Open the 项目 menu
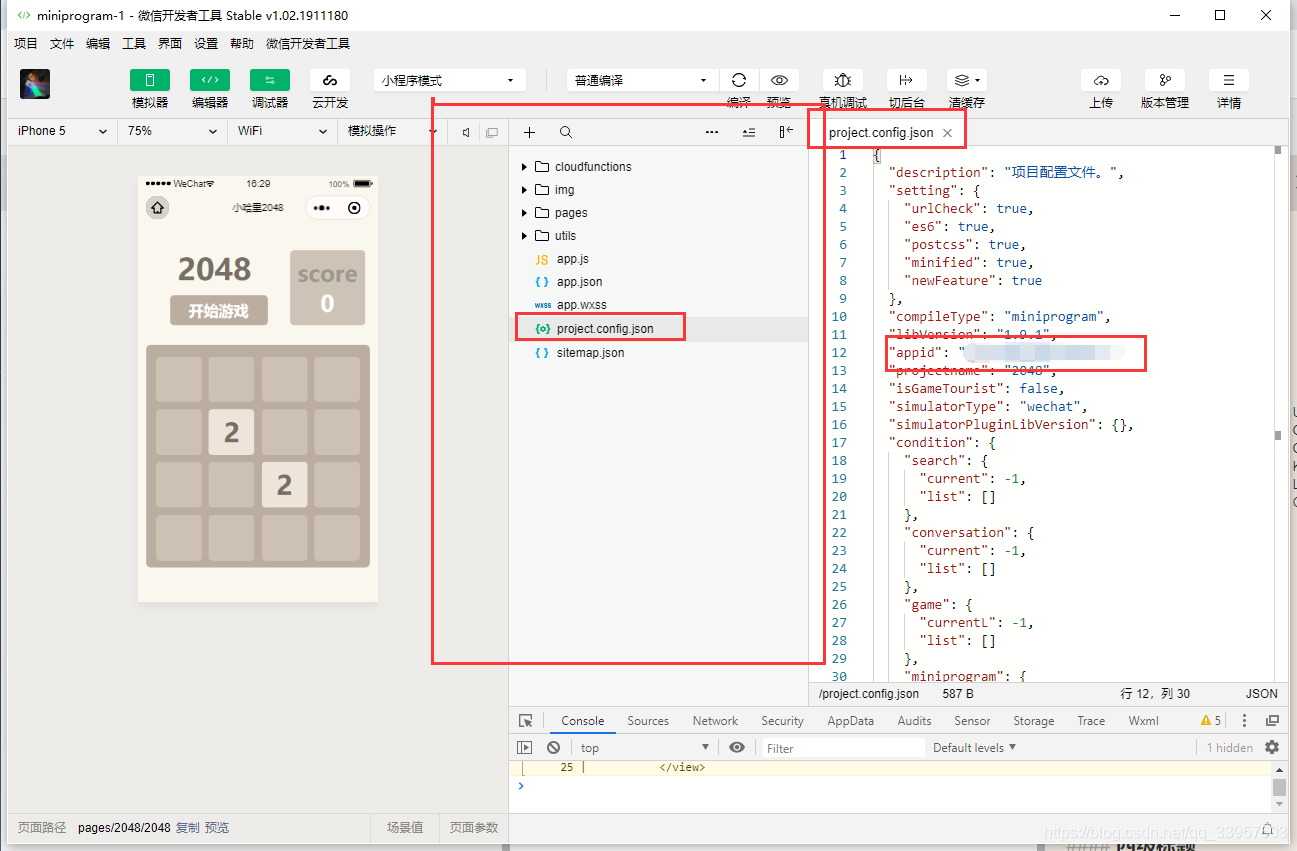 (x=25, y=44)
